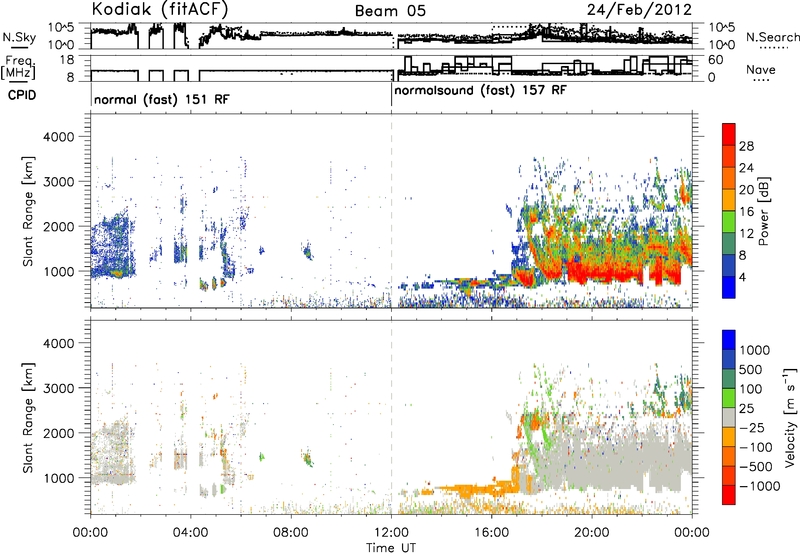Click the "Freq. [MHz]" axis label
Screen dimensions: 800x554
(x=18, y=67)
